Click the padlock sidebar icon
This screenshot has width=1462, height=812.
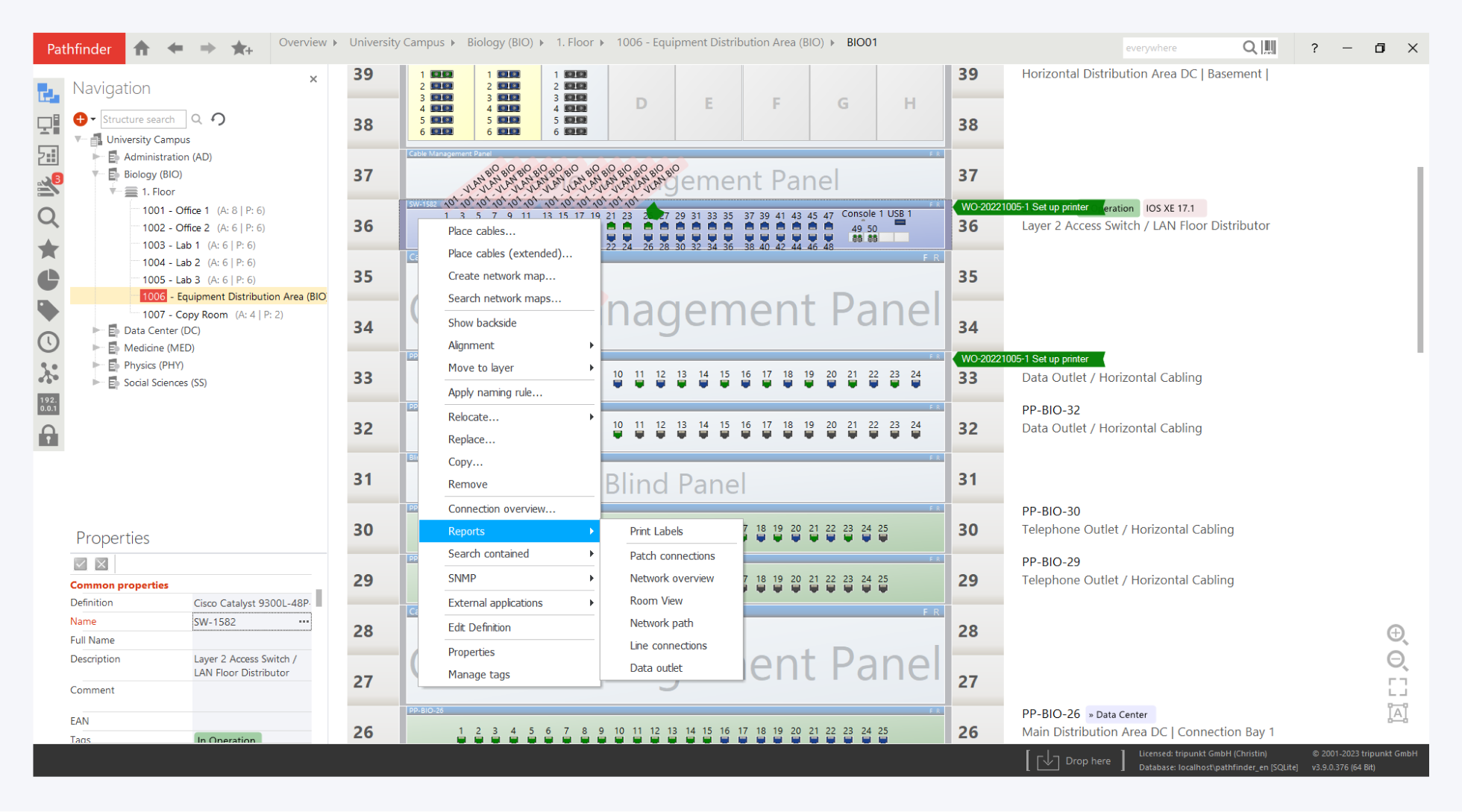48,435
